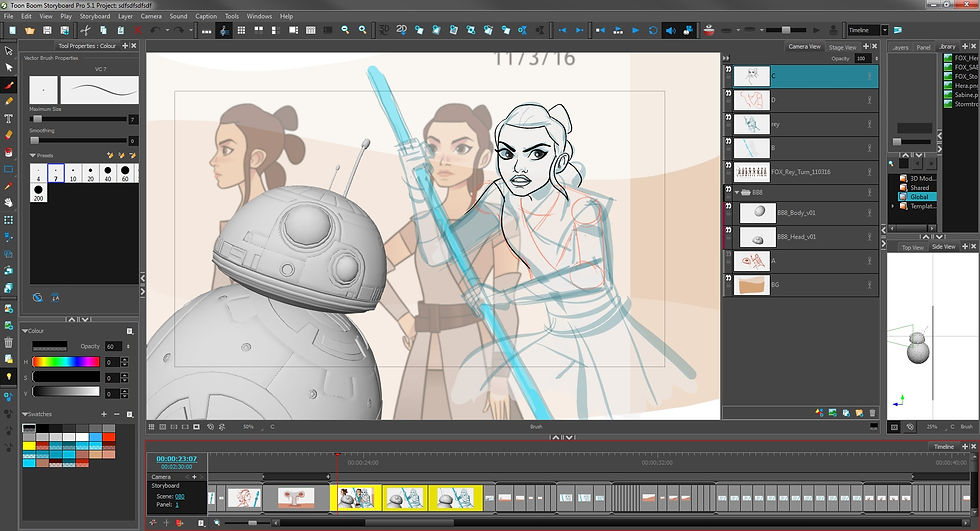Open the Timeline workspace dropdown

coord(884,30)
